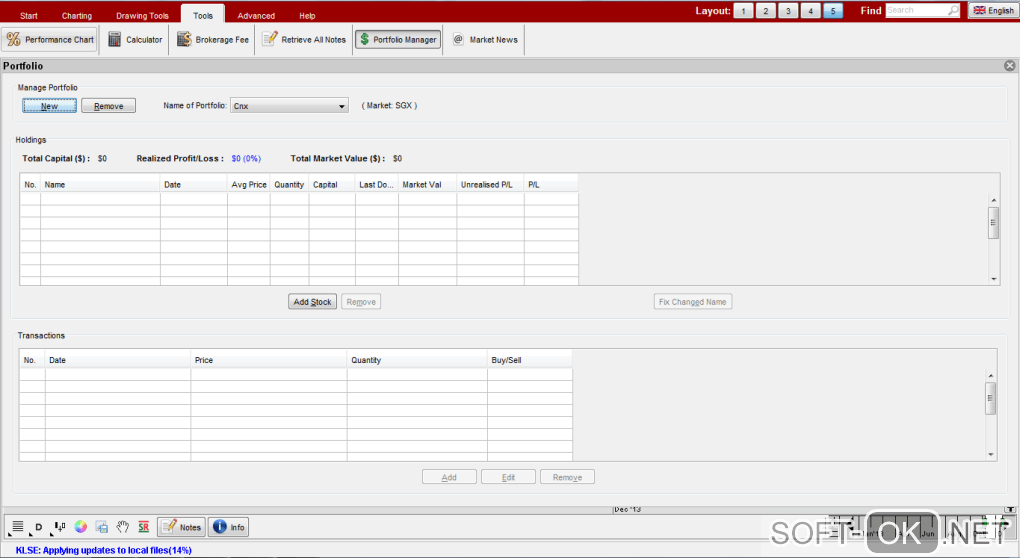Viewport: 1020px width, 558px height.
Task: Click the Edit transaction button
Action: tap(508, 477)
